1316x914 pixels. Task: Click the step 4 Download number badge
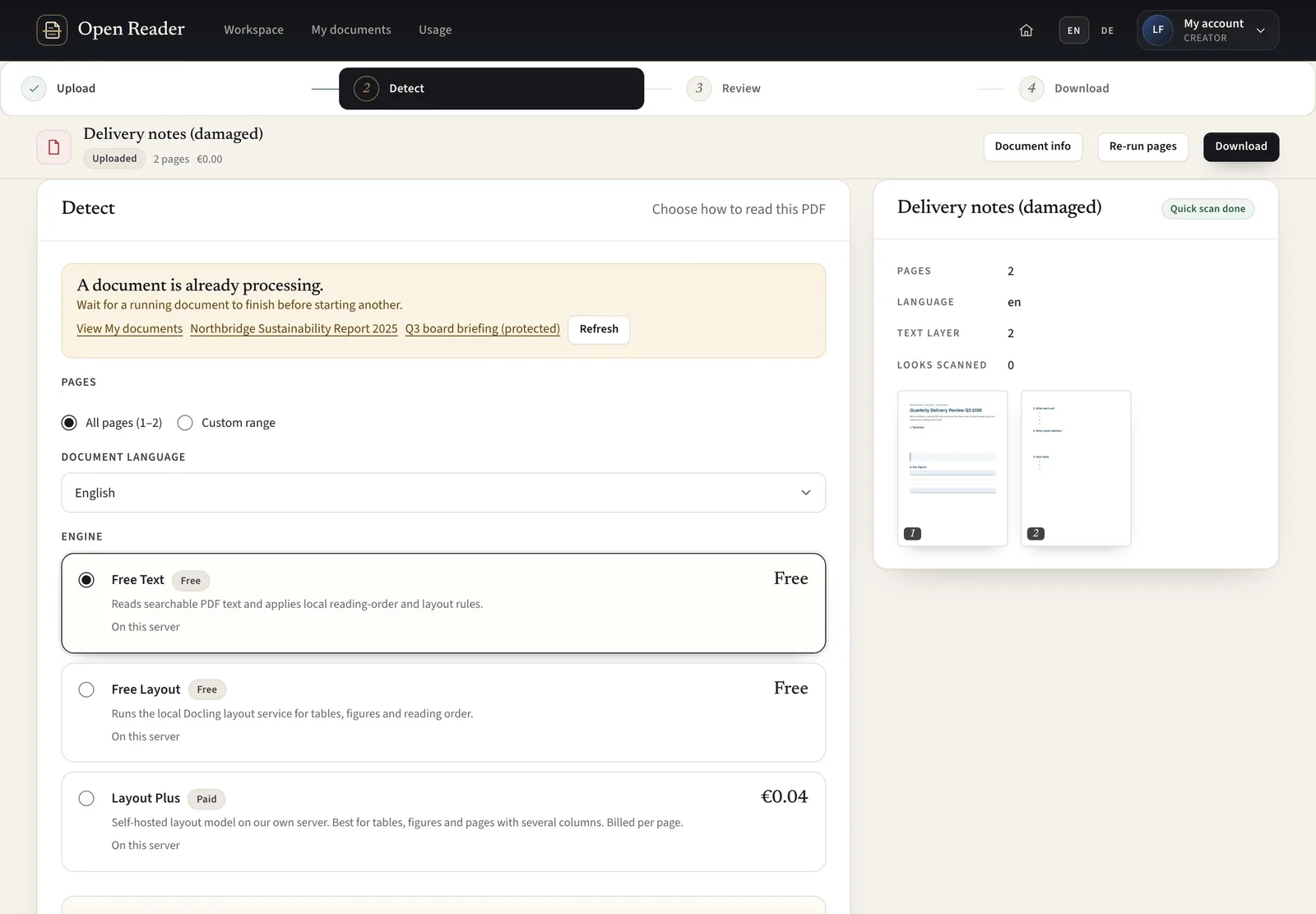tap(1031, 88)
